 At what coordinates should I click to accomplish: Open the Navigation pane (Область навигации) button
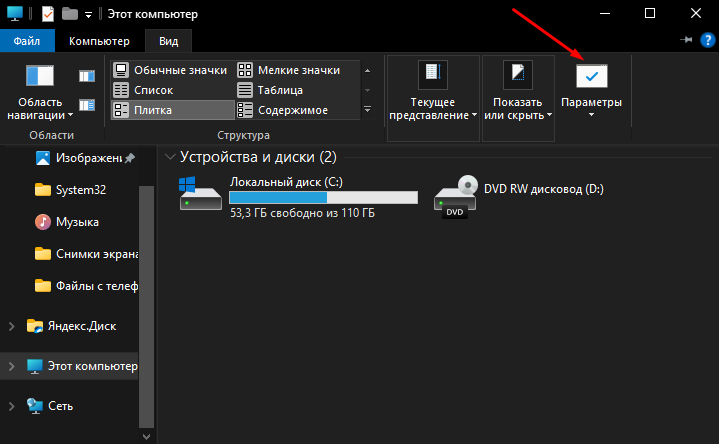tap(40, 92)
